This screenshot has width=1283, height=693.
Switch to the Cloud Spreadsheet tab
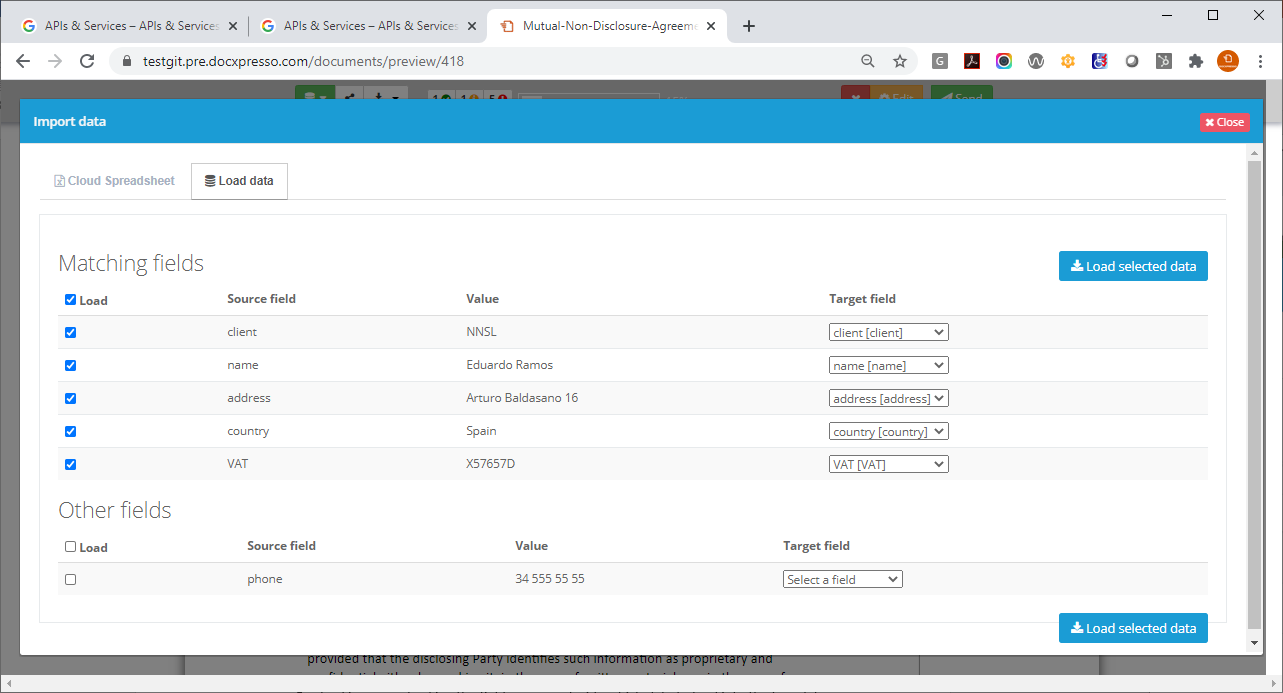(x=114, y=181)
